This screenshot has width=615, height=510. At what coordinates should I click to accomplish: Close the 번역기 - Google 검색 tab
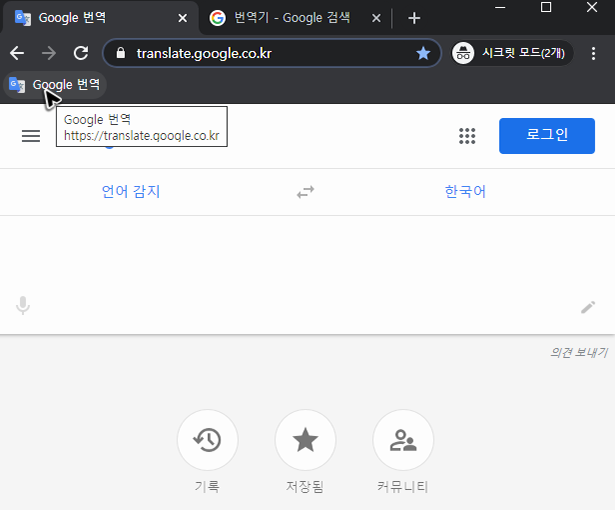(376, 18)
